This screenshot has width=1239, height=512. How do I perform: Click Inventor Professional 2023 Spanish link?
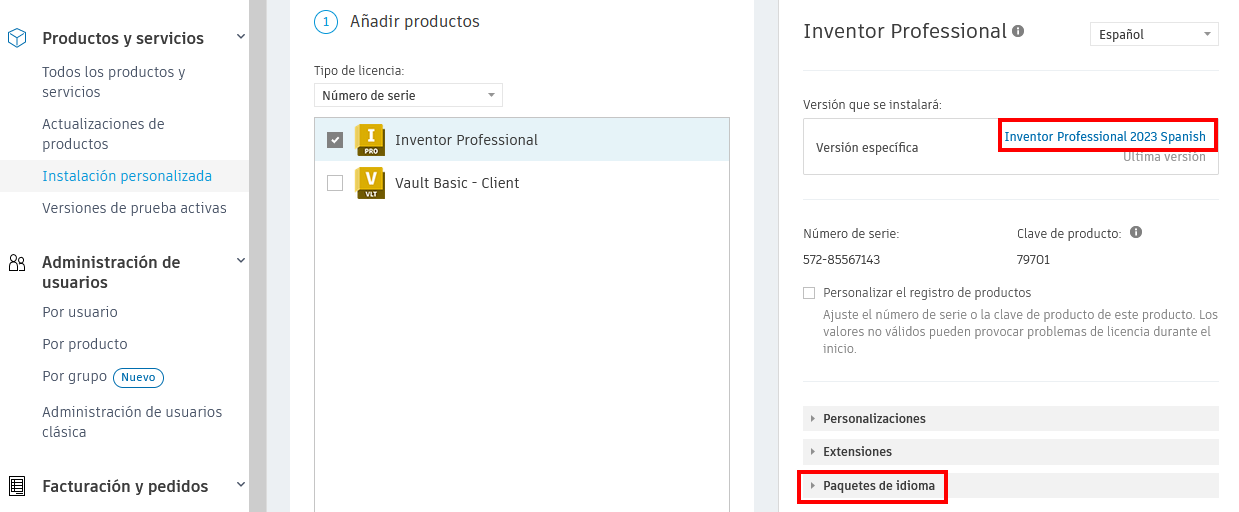point(1105,136)
